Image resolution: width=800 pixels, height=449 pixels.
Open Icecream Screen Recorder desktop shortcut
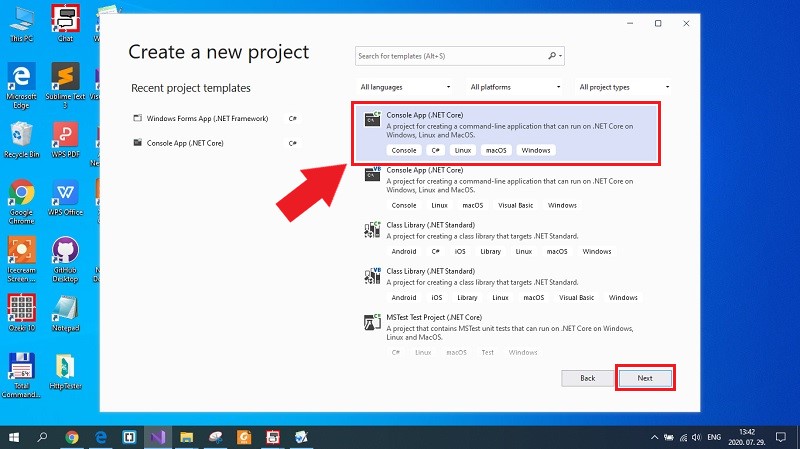pos(21,260)
